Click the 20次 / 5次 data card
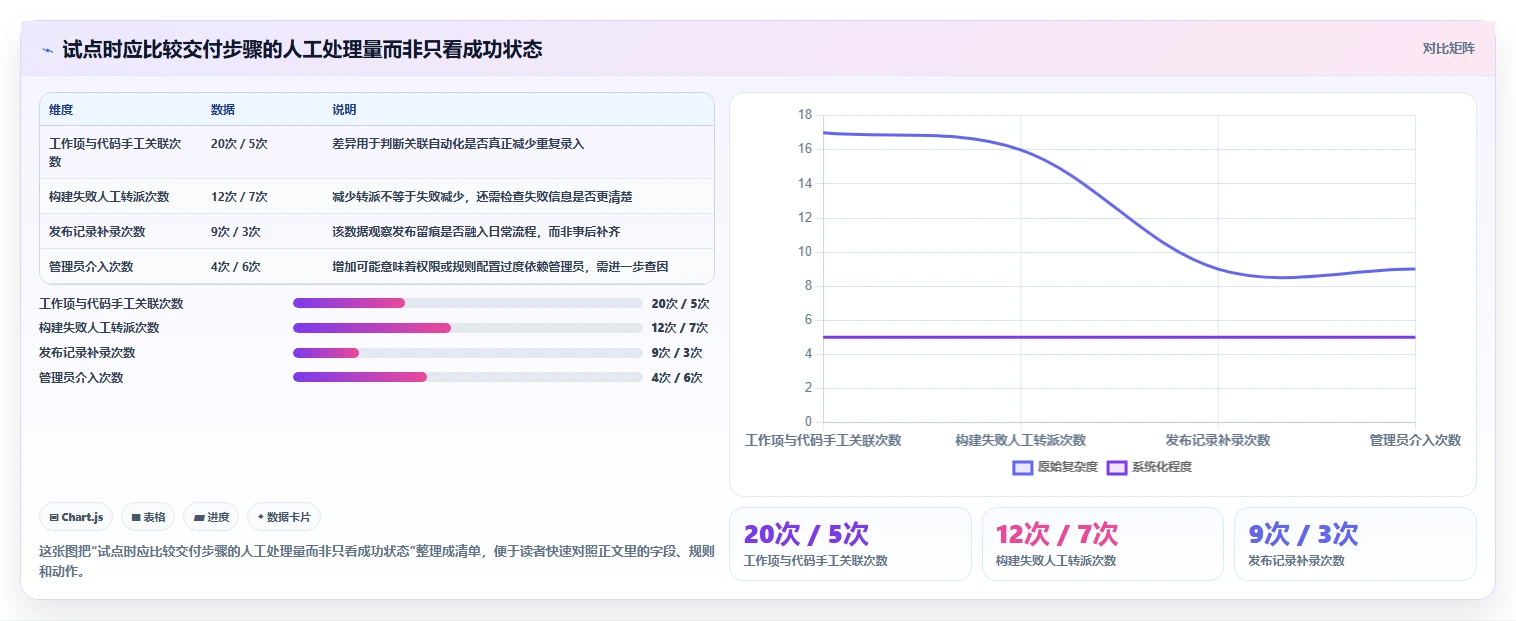1516x621 pixels. 850,544
